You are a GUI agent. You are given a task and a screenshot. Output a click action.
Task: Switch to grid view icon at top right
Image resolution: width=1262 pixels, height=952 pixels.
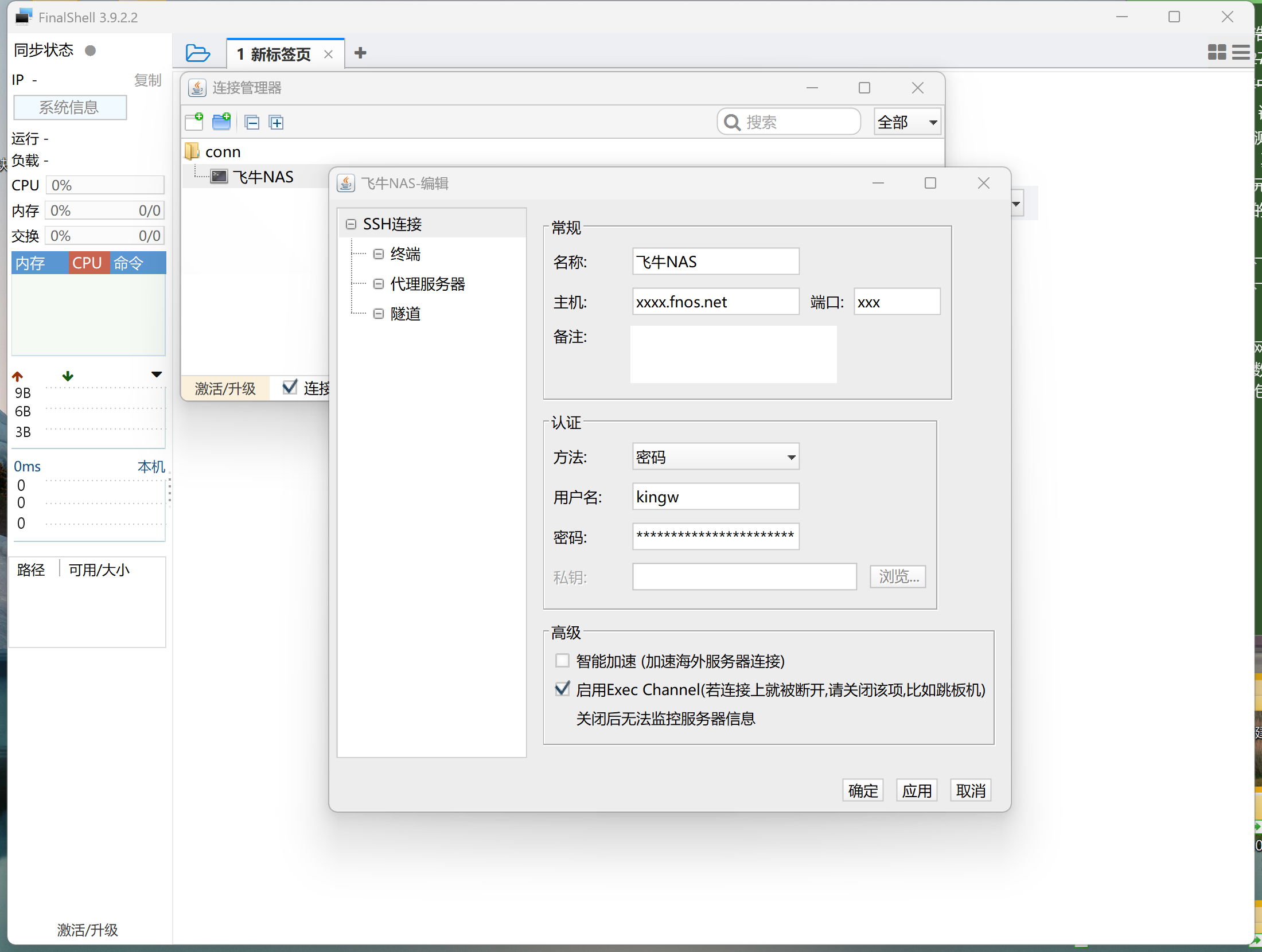[1216, 52]
